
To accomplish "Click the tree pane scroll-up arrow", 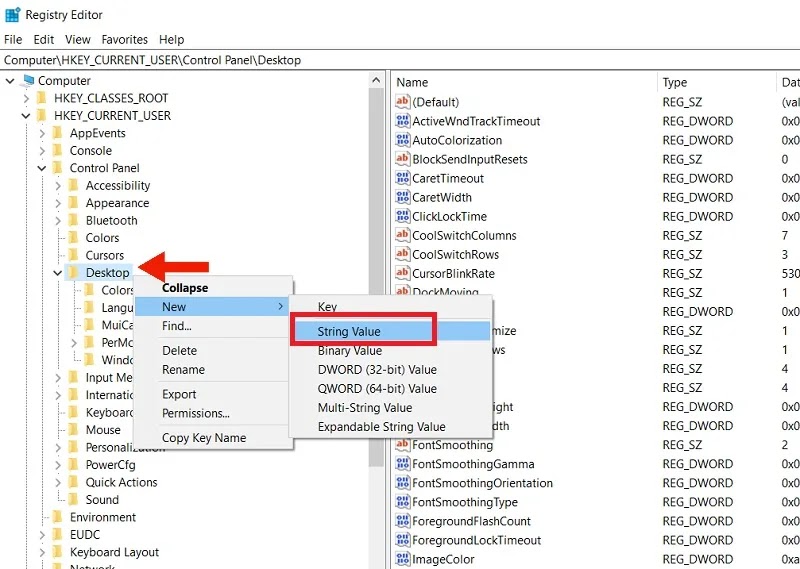I will pos(376,81).
